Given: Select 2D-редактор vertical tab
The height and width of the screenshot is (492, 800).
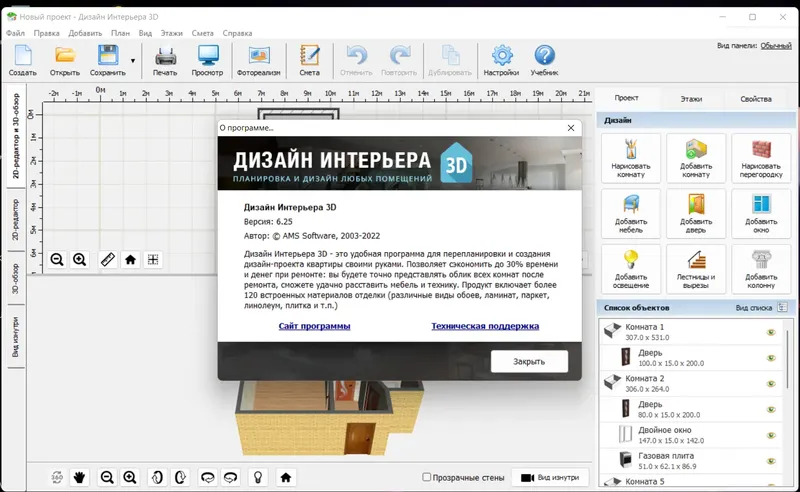Looking at the screenshot, I should point(15,219).
